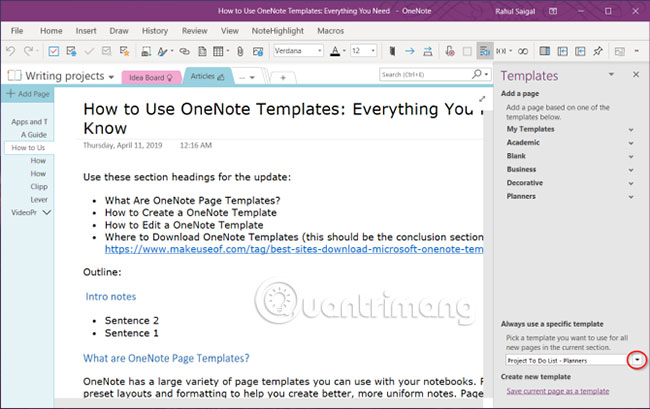Select the 'Apps and T' page
650x409 pixels.
[29, 122]
